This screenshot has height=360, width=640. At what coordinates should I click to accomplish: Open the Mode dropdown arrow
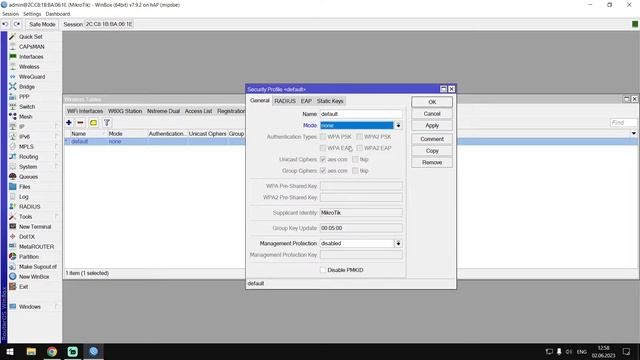click(398, 125)
